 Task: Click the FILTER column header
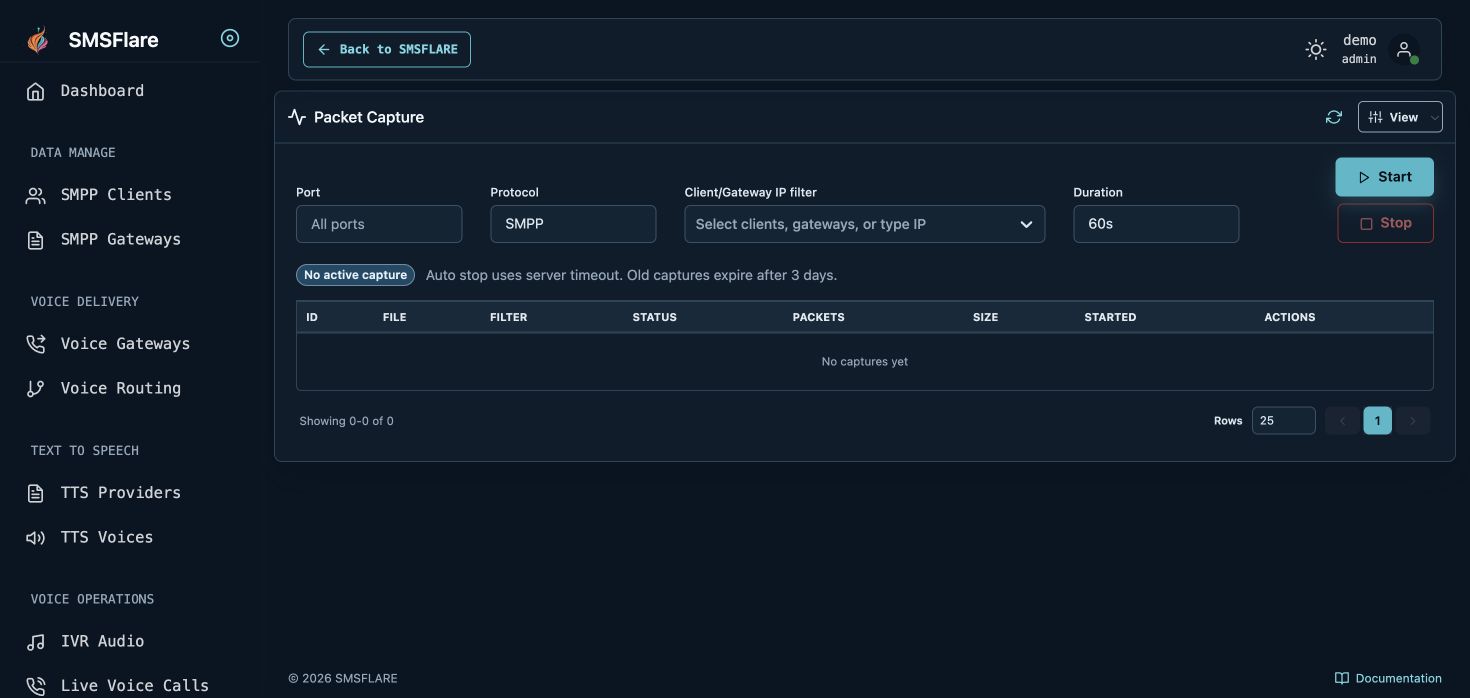(508, 317)
